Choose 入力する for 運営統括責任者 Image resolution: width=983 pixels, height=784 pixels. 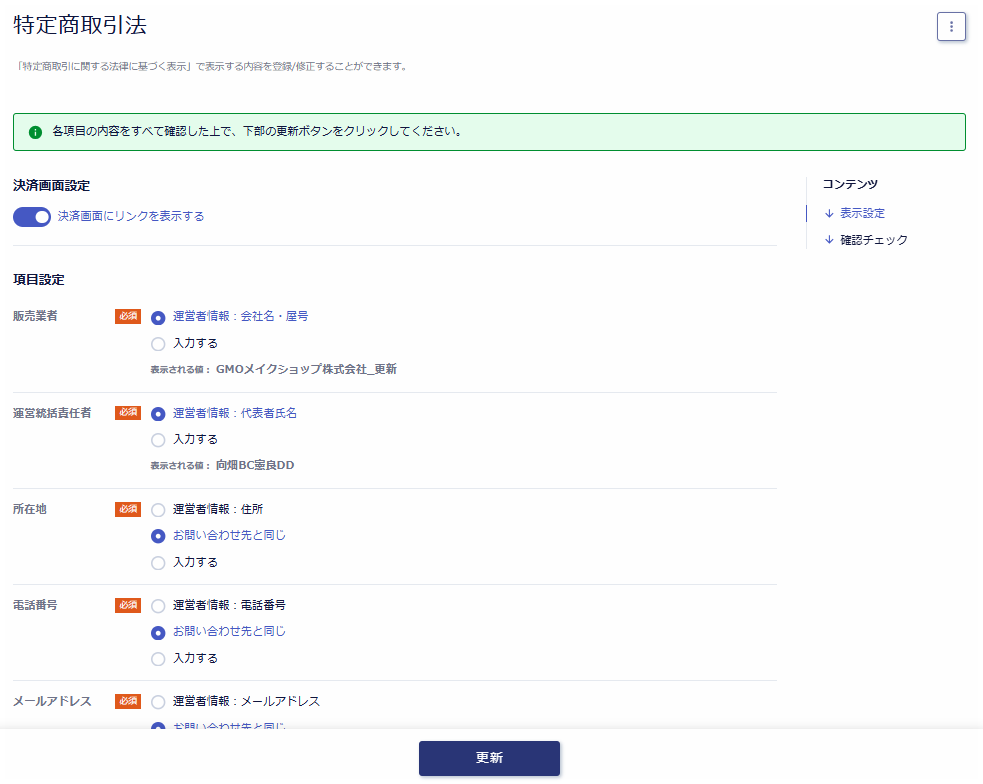(x=158, y=440)
